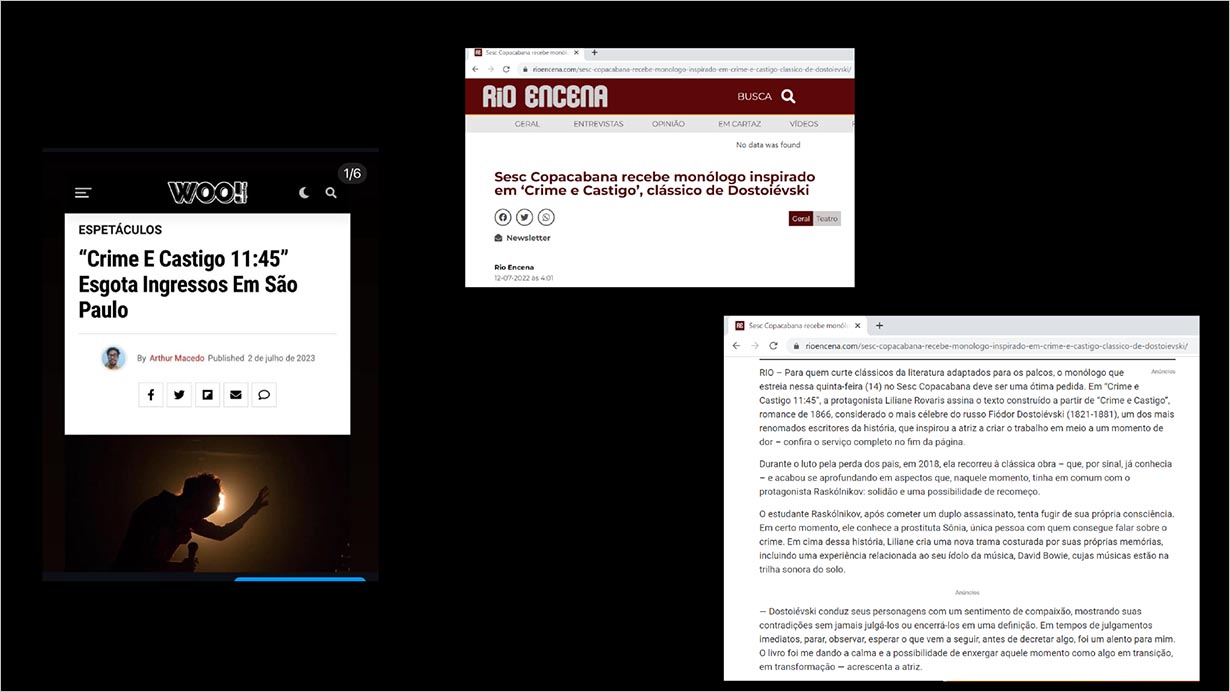Screen dimensions: 1230x692
Task: Click the WOO! header search magnifier
Action: point(331,193)
